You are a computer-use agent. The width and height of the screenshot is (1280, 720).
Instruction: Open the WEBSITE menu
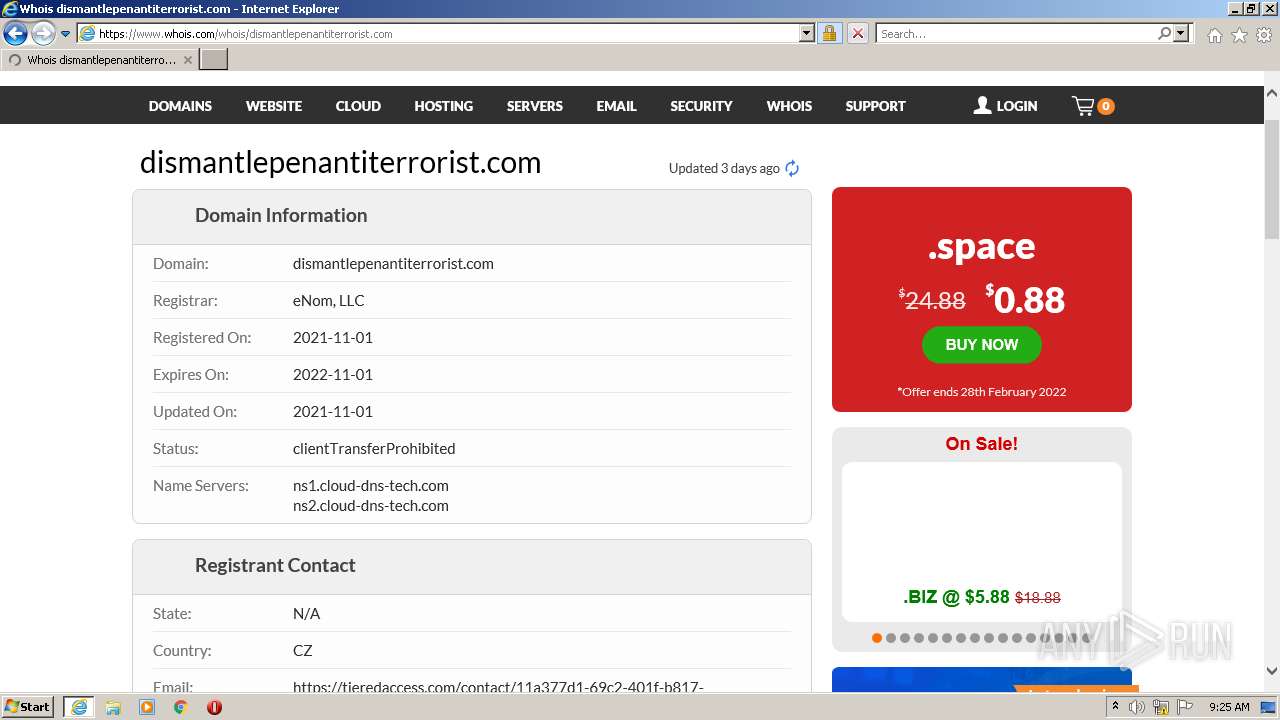point(274,106)
